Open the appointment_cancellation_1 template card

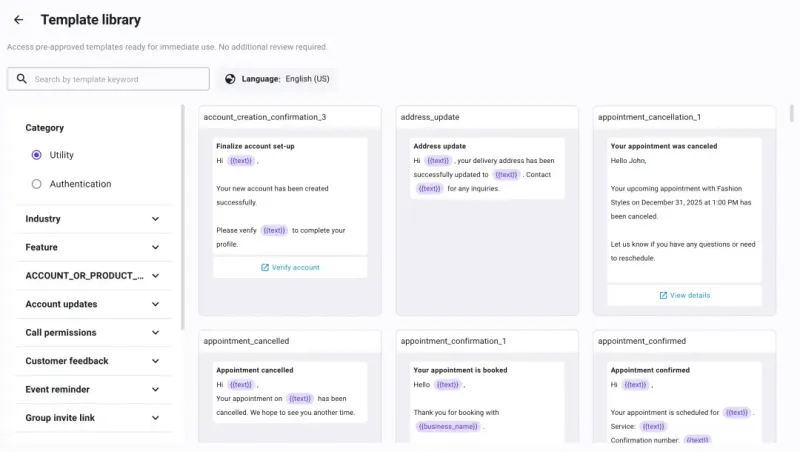[684, 211]
